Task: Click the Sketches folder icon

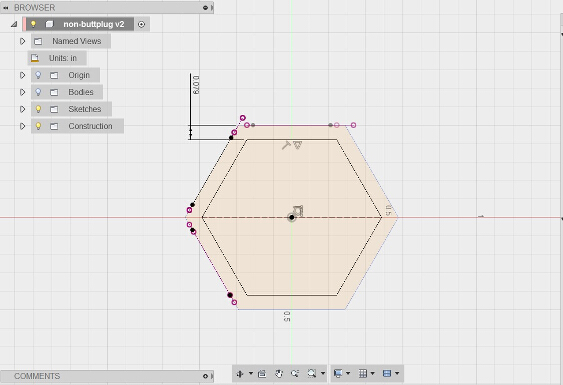Action: coord(54,109)
